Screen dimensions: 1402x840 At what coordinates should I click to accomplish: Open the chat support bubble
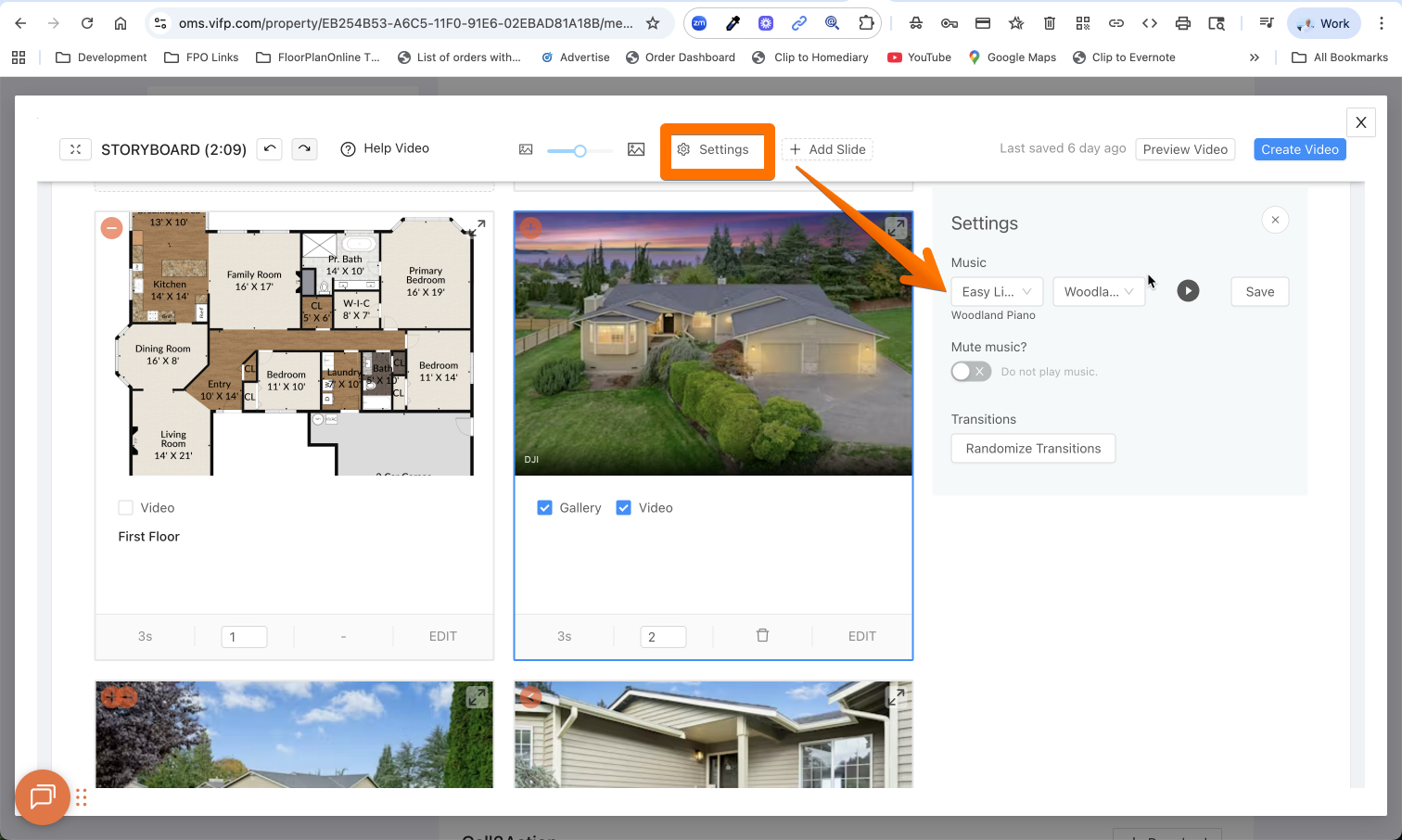[x=43, y=796]
